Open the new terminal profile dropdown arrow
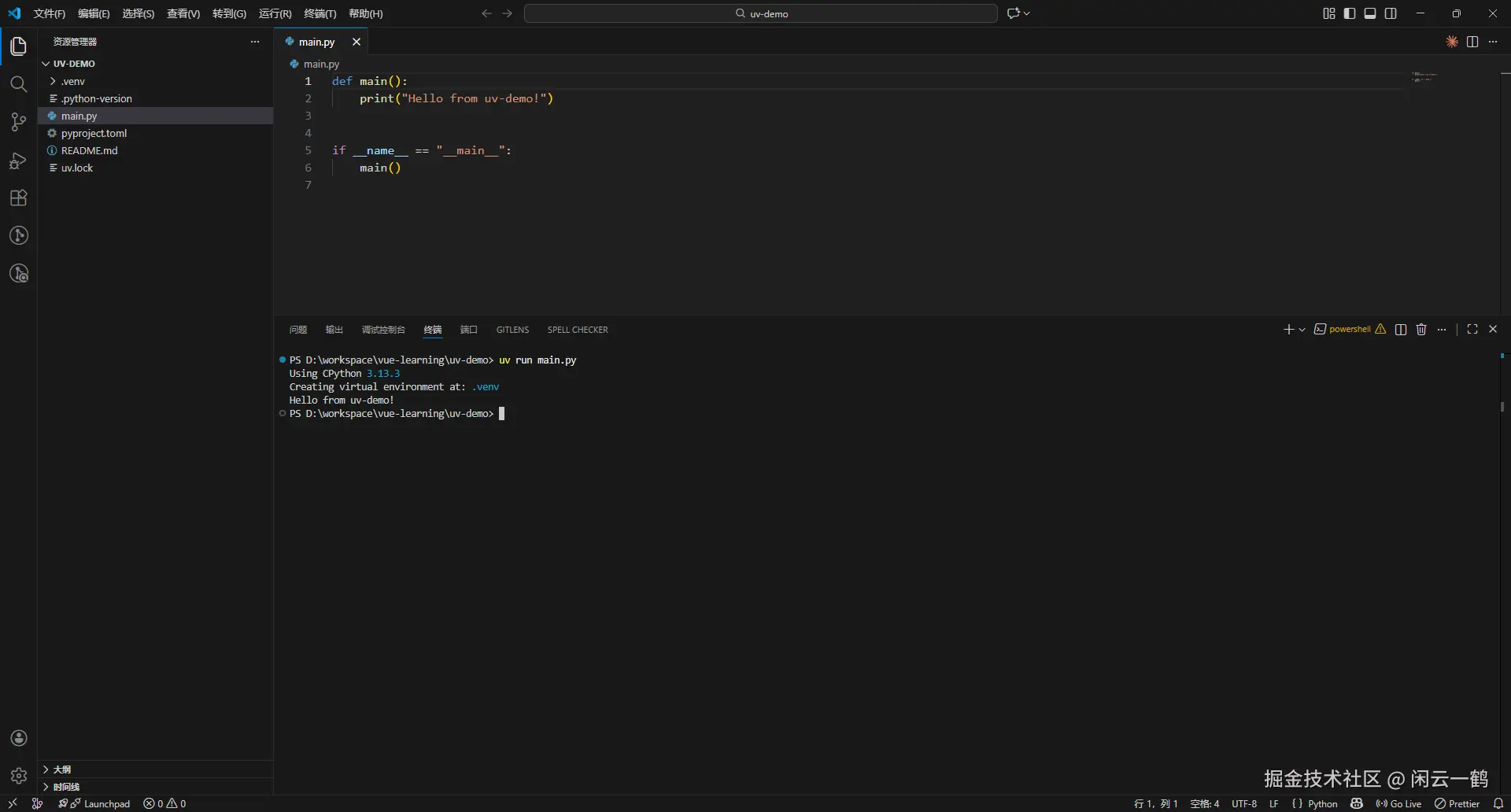This screenshot has height=812, width=1511. 1302,330
